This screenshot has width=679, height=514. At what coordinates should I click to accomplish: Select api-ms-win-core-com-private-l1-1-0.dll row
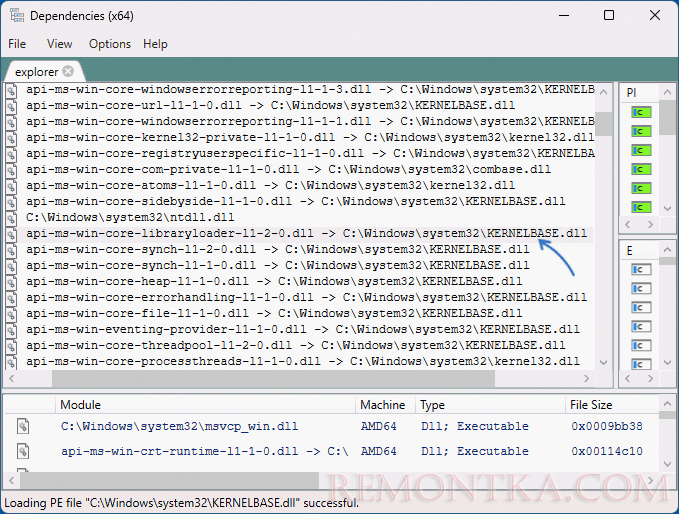(288, 169)
